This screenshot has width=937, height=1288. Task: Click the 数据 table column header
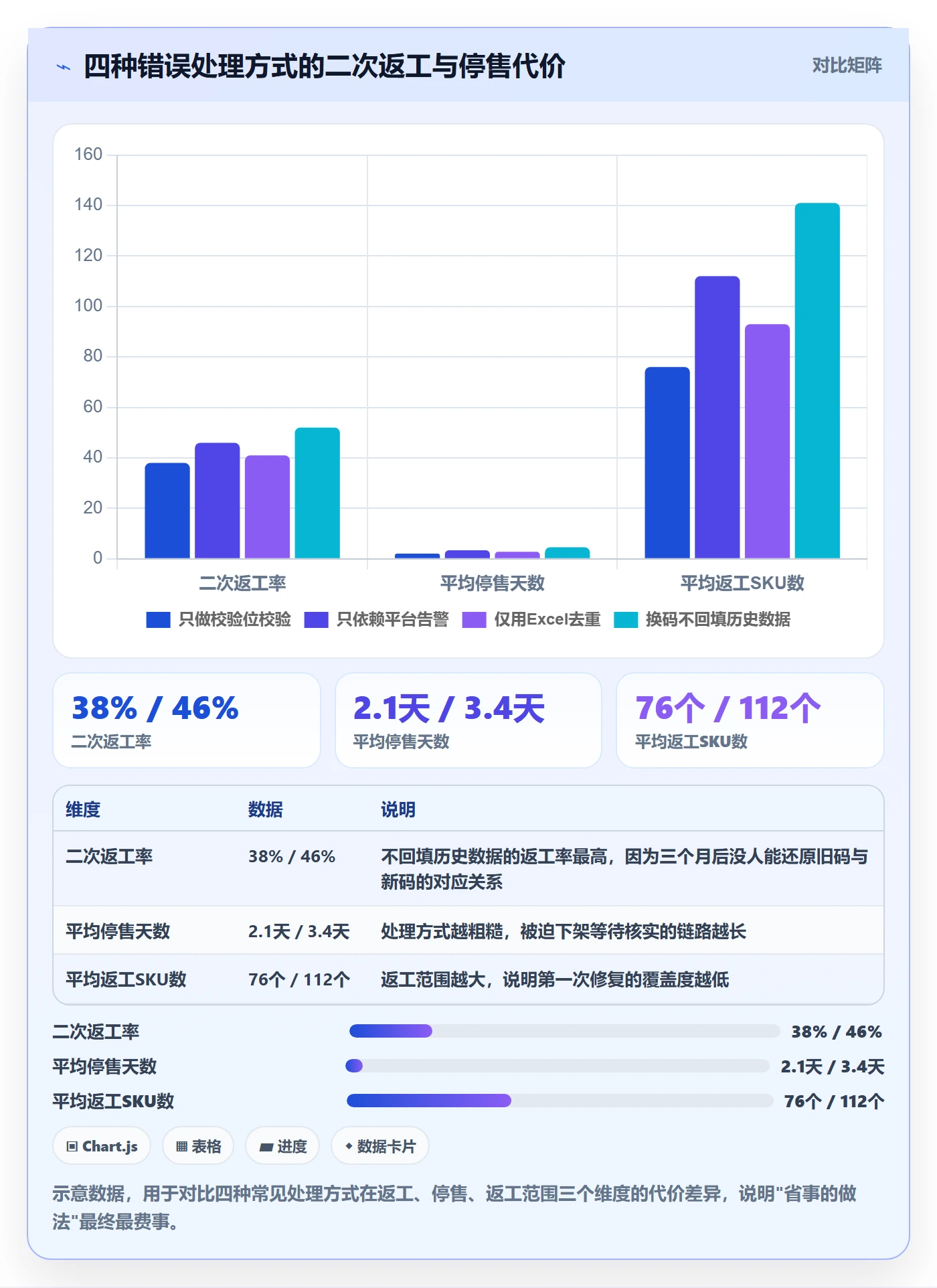266,809
